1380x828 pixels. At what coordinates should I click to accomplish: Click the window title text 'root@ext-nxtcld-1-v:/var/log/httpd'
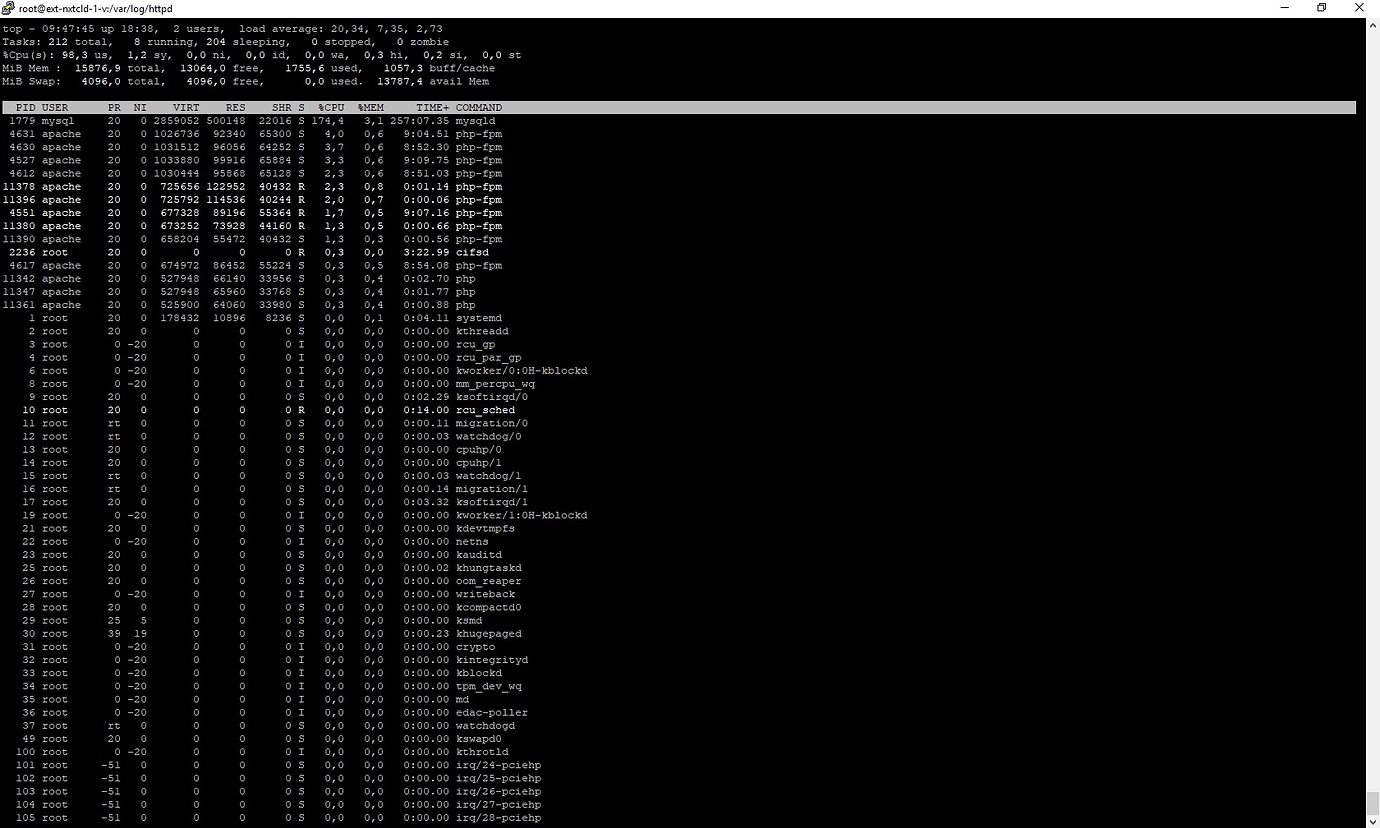pos(96,8)
